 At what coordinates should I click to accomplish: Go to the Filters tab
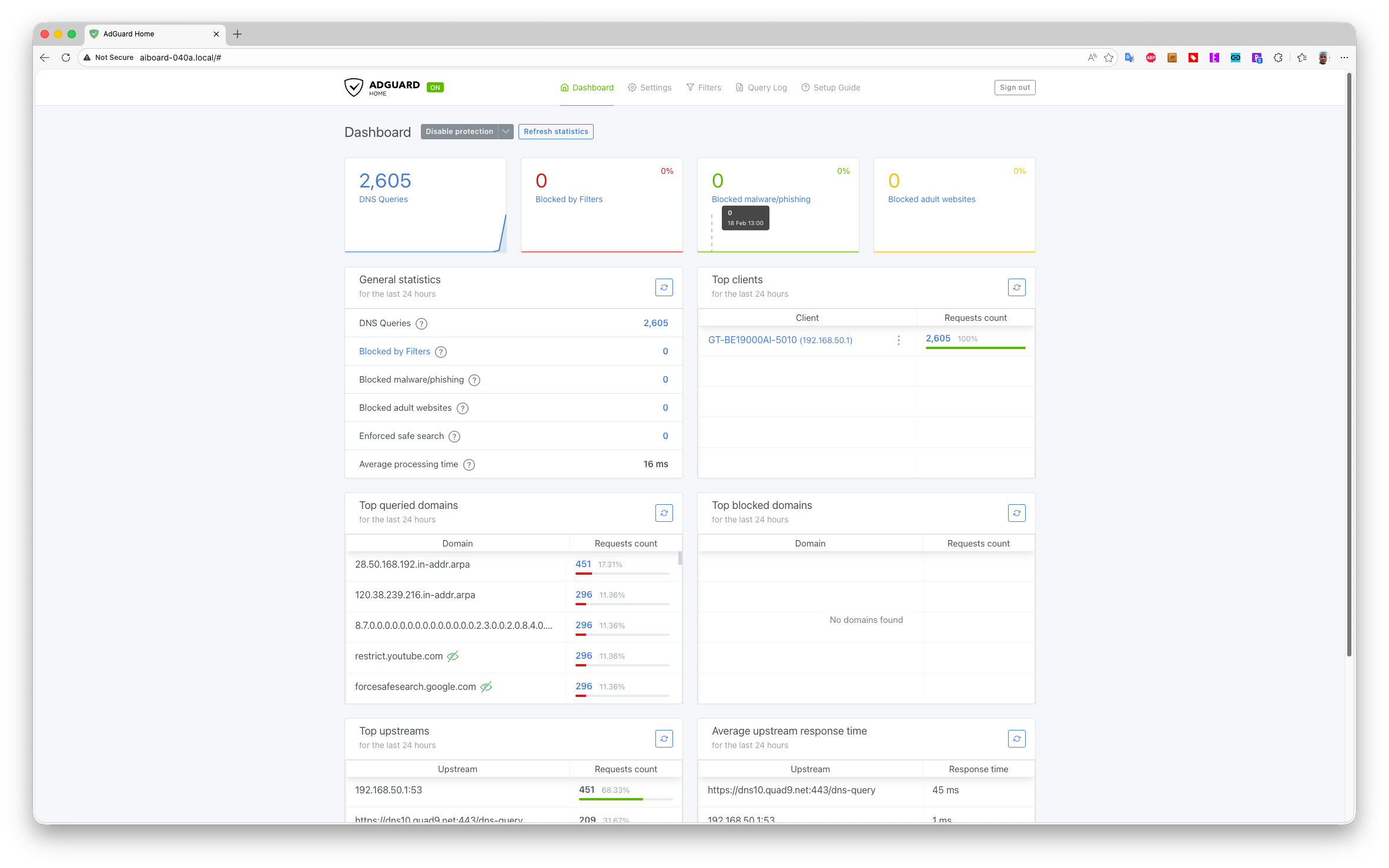704,88
